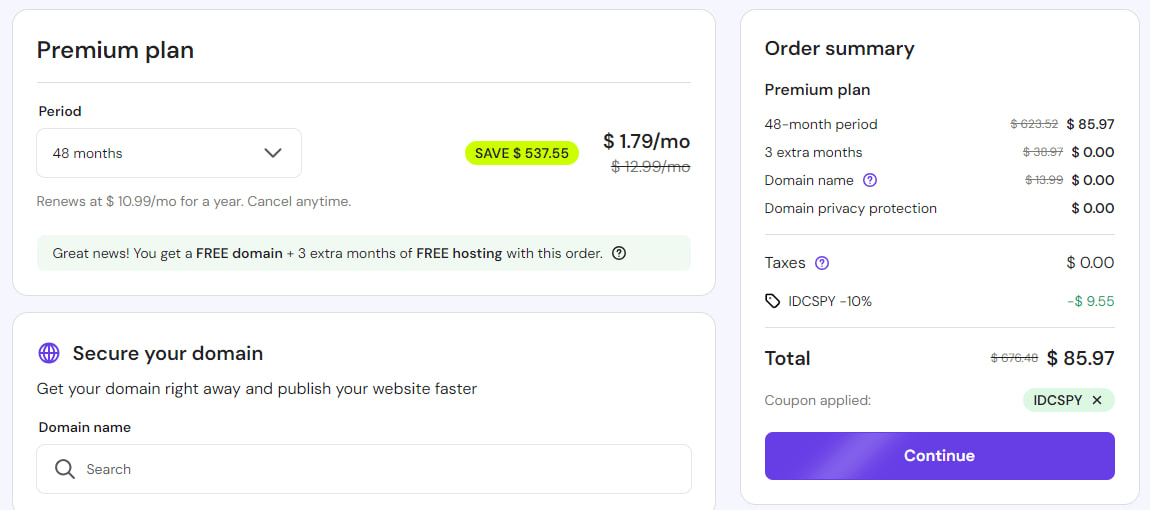Viewport: 1150px width, 510px height.
Task: Click the $ 1.79/mo price text
Action: click(646, 141)
